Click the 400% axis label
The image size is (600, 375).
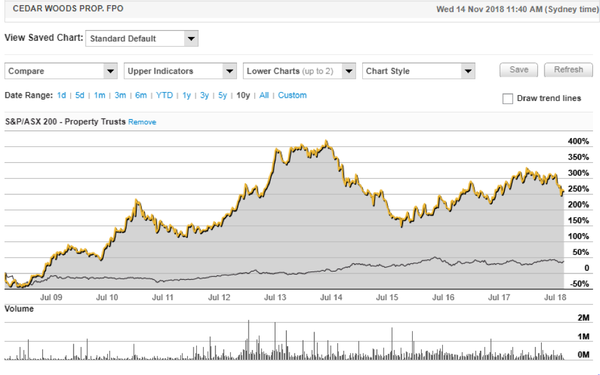(578, 142)
